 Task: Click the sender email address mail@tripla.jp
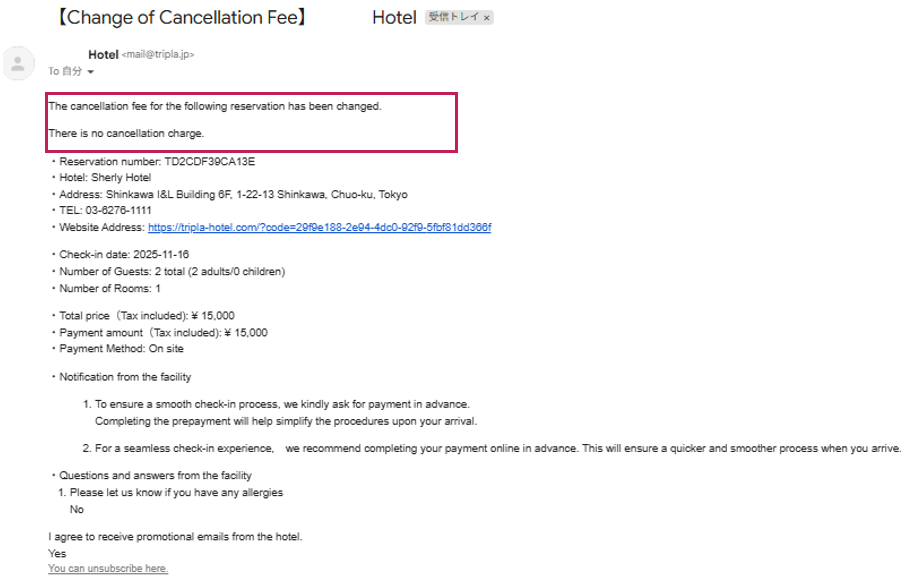click(x=158, y=55)
